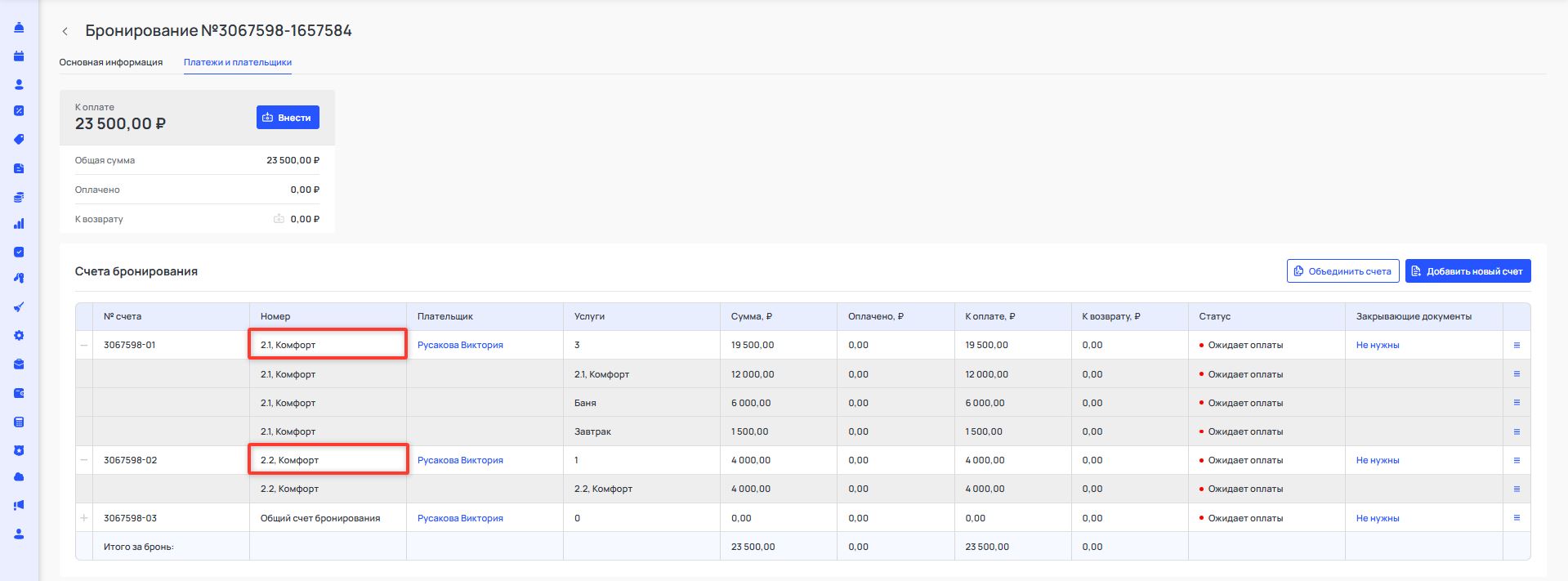Open the megaphone icon in the sidebar
The image size is (1568, 581).
19,506
